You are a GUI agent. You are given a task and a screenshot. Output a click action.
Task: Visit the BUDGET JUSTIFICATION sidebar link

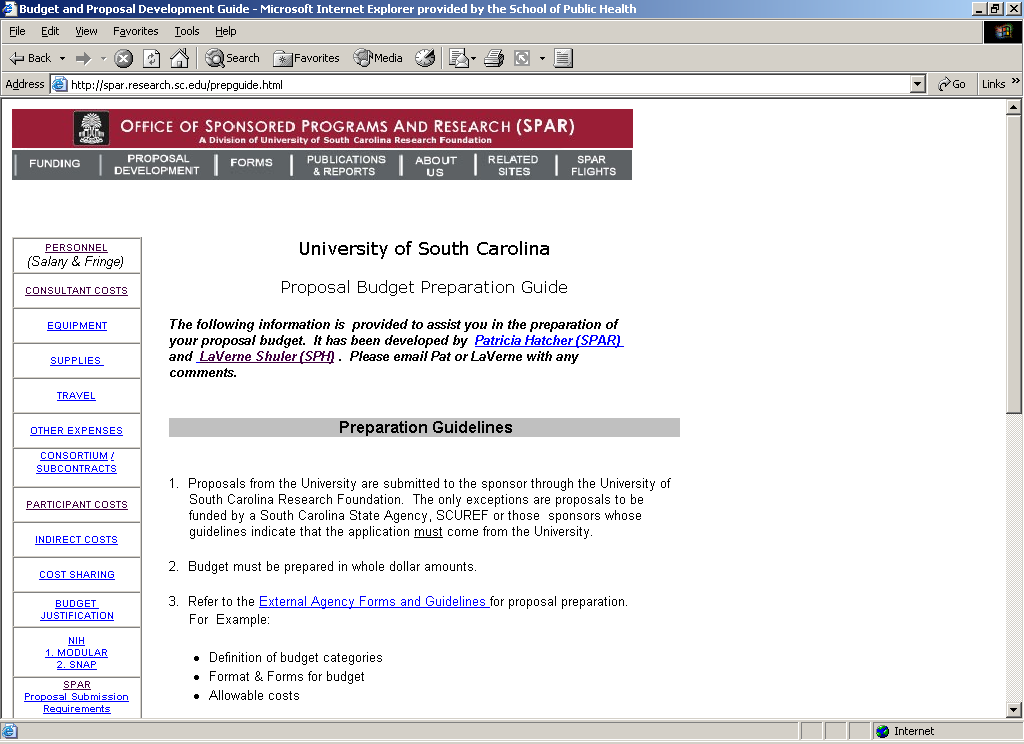77,609
